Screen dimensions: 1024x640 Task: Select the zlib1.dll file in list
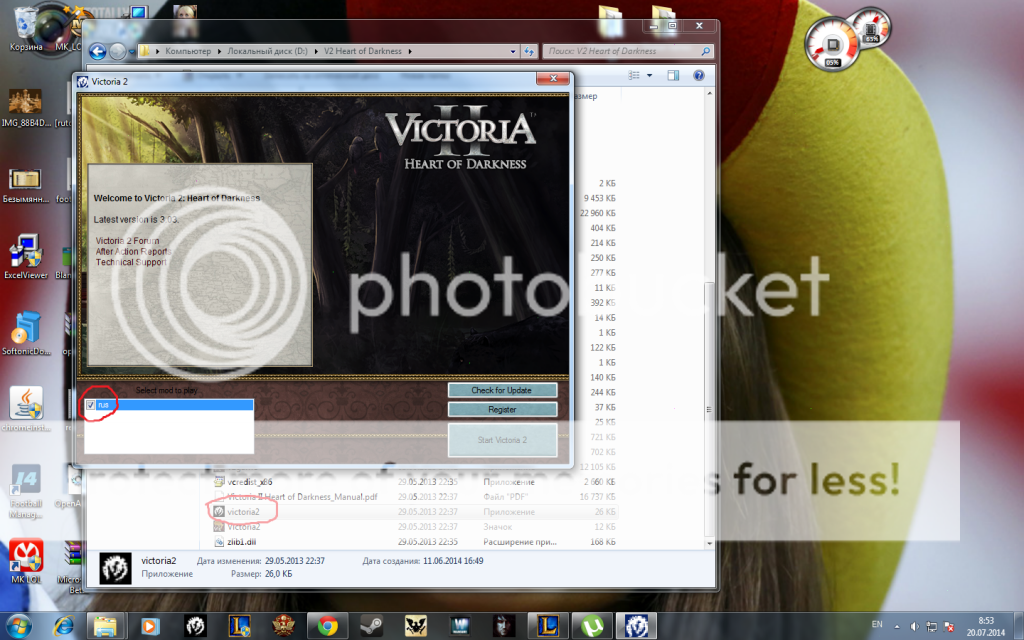point(243,541)
